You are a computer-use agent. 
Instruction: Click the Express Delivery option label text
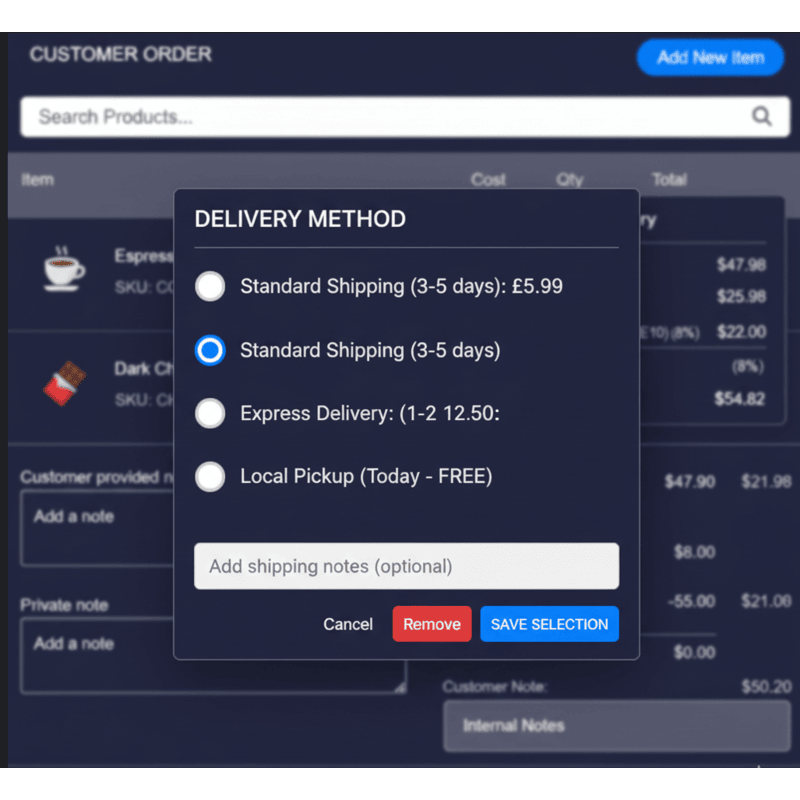370,413
